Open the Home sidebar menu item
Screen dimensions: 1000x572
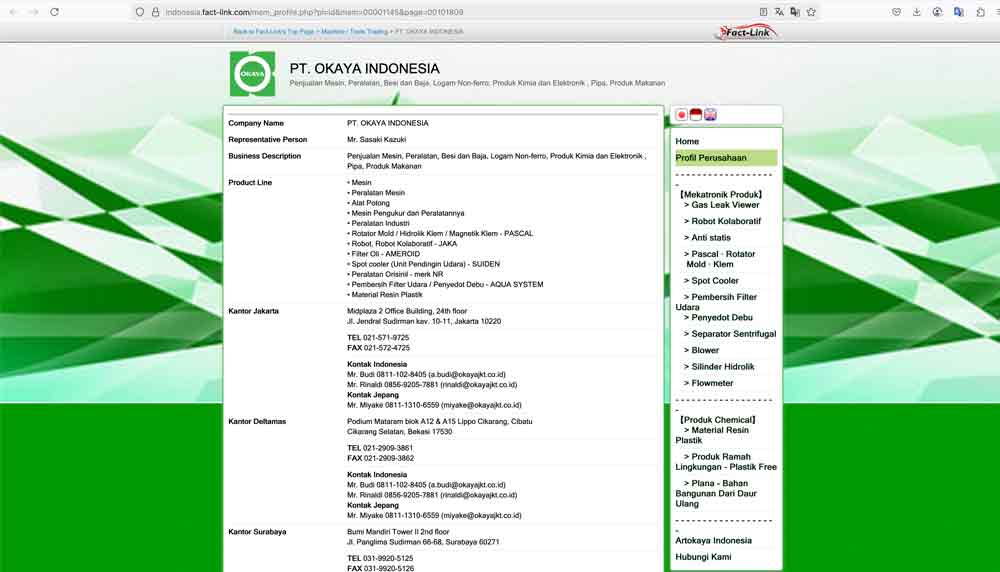click(x=687, y=142)
